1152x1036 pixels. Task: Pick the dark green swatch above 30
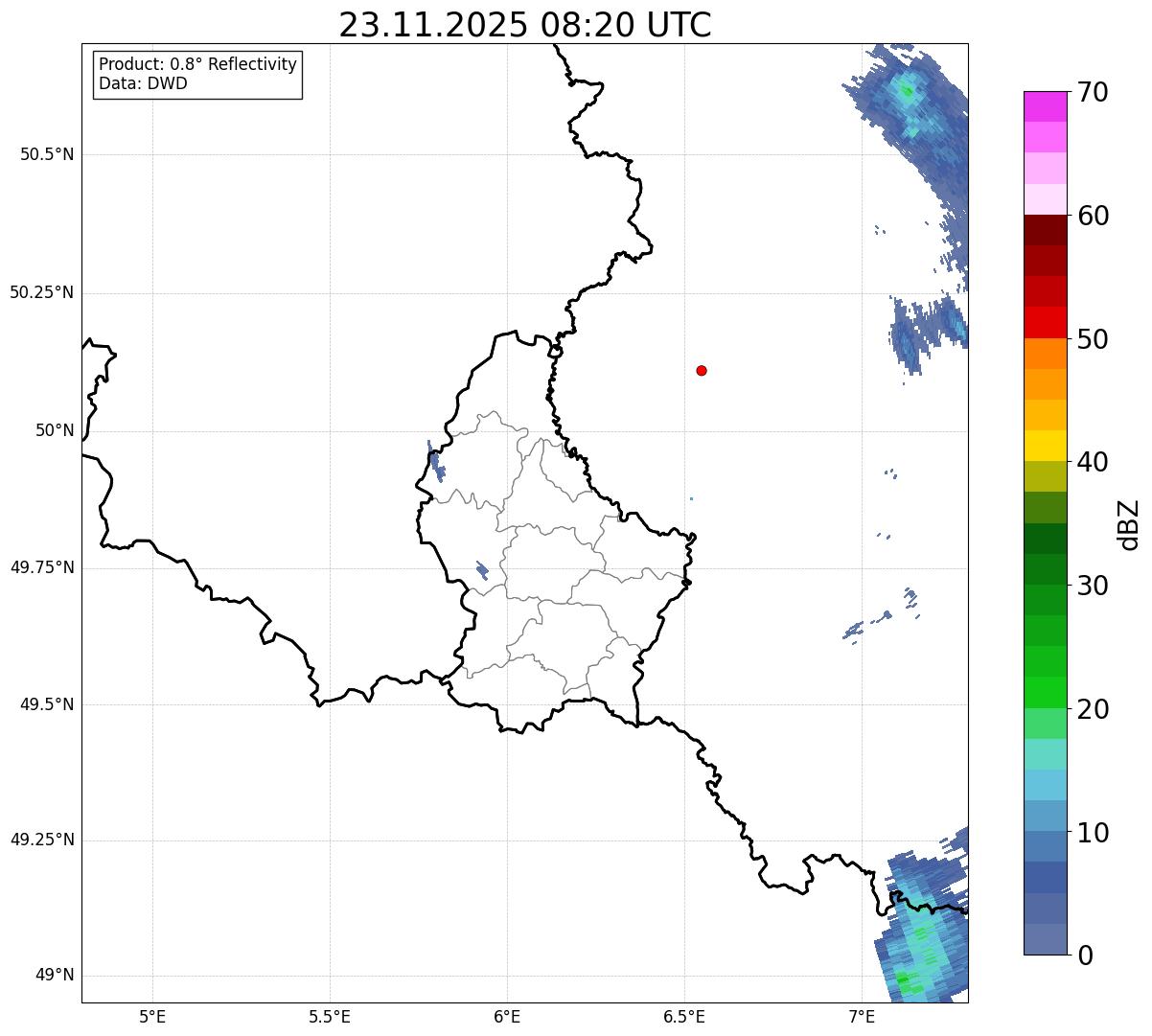(x=1045, y=569)
